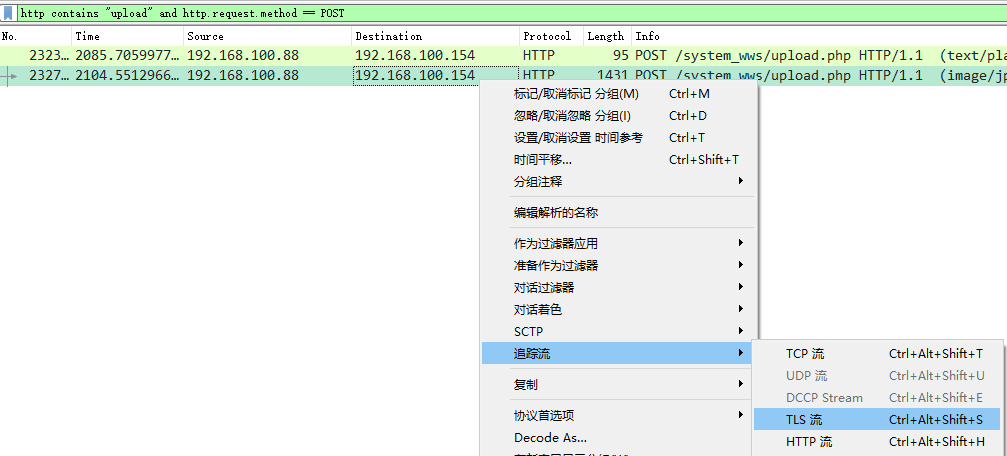Viewport: 1007px width, 456px height.
Task: Toggle 忽略/取消忽略 分组 for the packet
Action: coord(572,116)
